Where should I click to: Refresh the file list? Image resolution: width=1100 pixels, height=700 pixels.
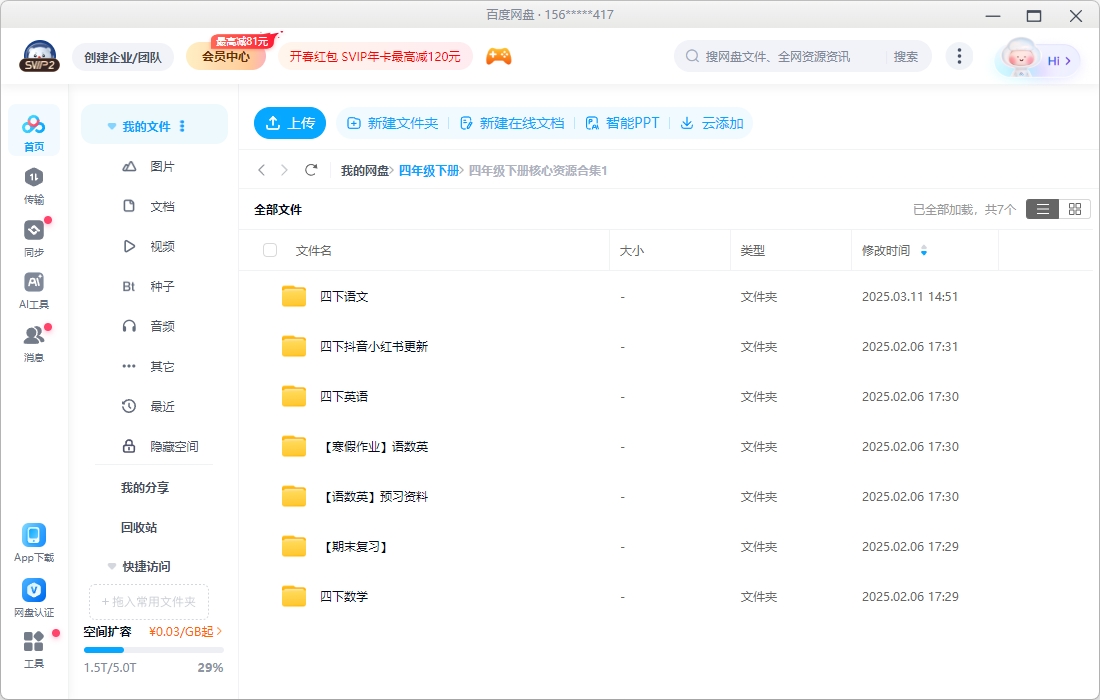point(311,170)
